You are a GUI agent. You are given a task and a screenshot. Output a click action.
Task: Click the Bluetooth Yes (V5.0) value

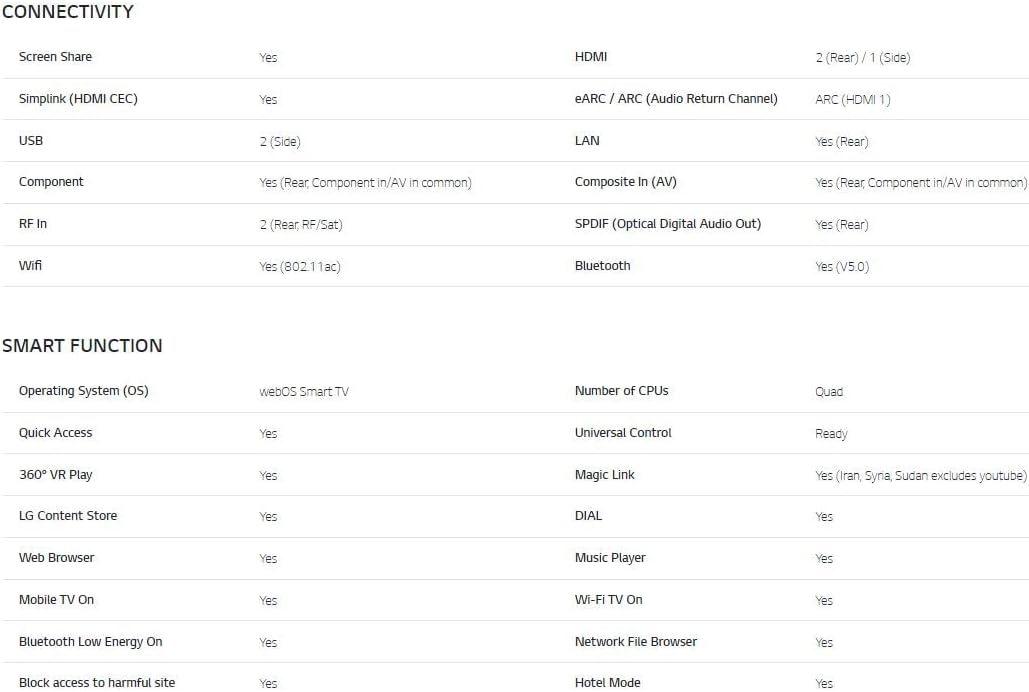(x=842, y=267)
